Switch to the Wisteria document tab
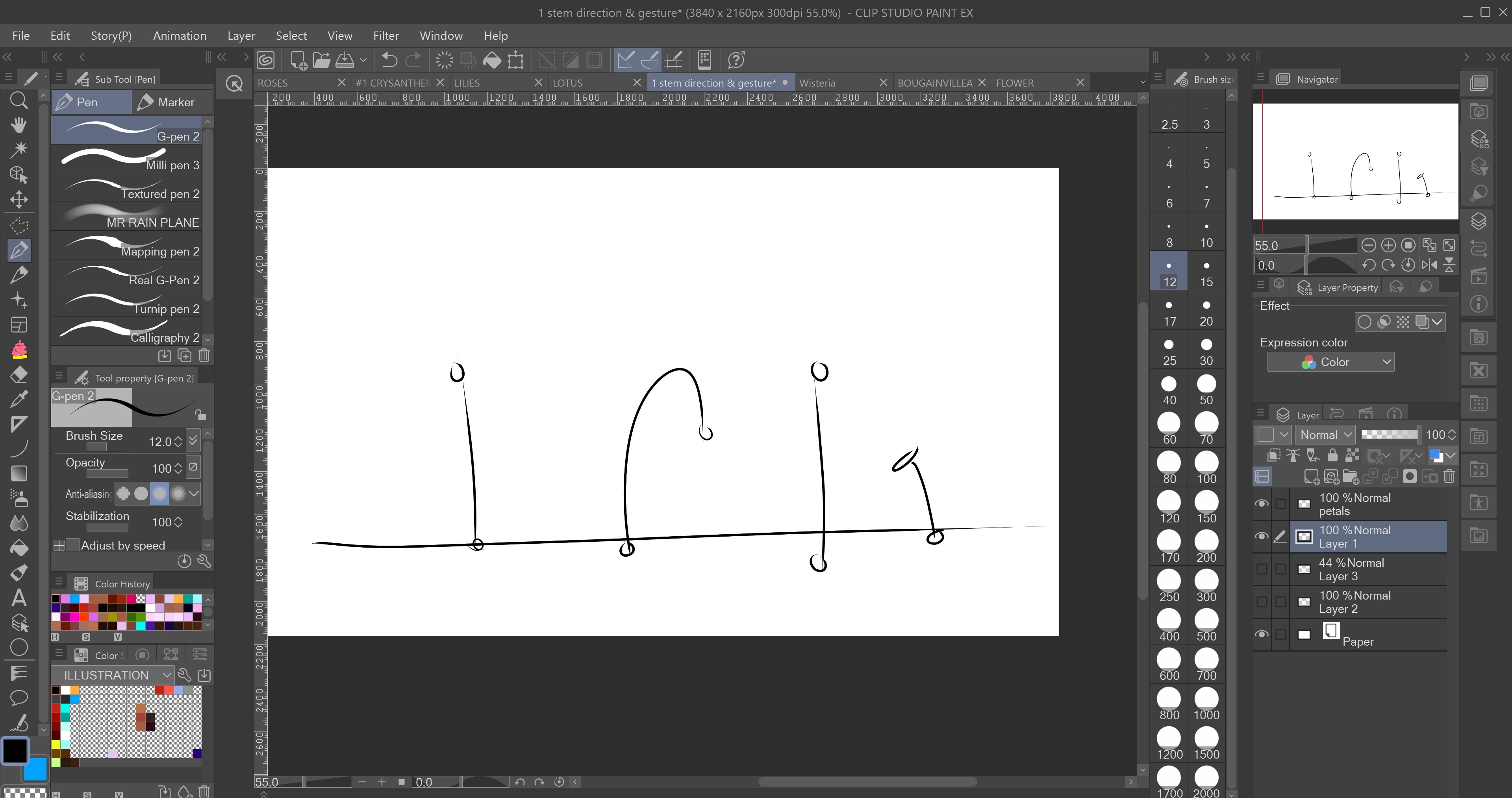 pyautogui.click(x=817, y=83)
